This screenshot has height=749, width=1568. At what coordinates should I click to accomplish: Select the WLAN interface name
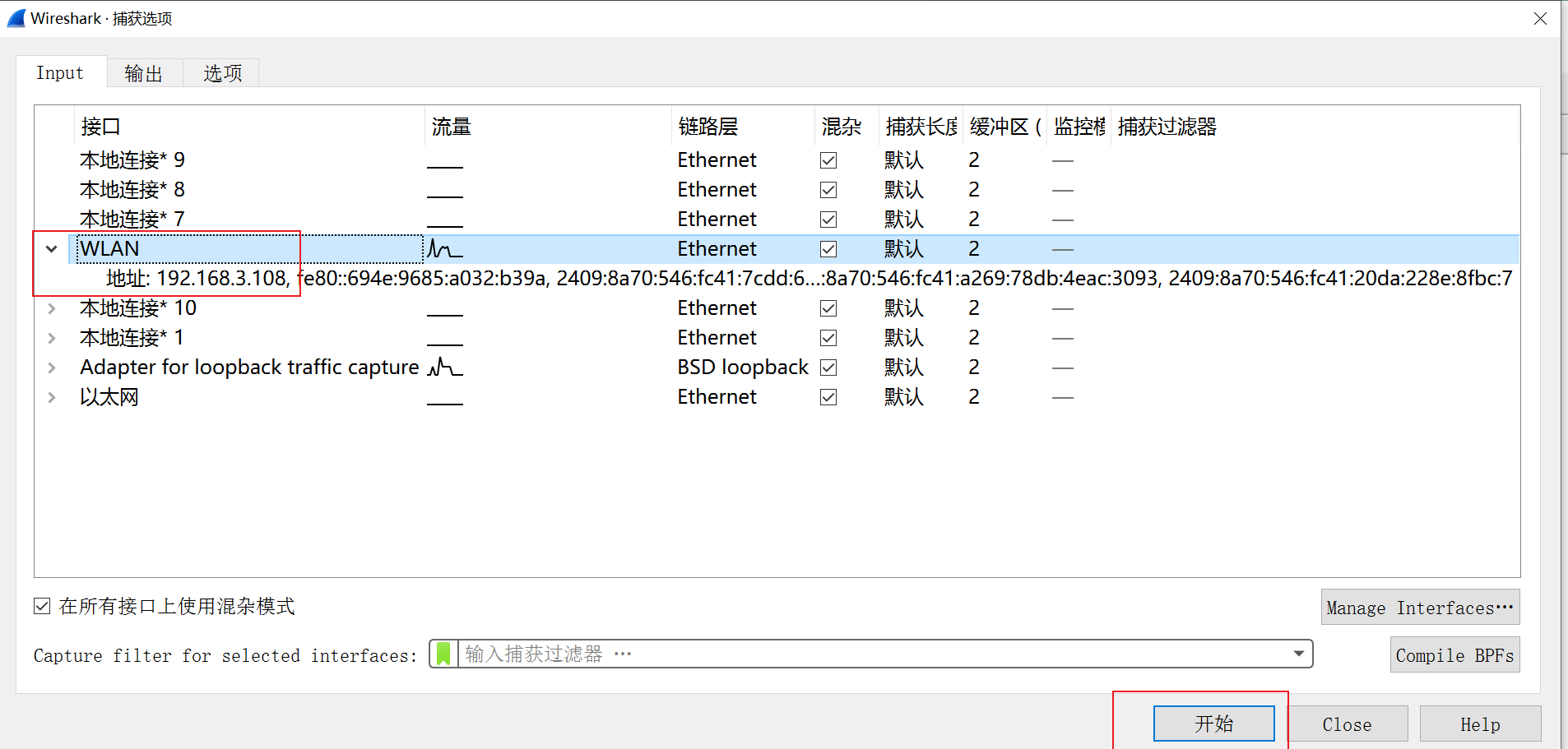[109, 249]
